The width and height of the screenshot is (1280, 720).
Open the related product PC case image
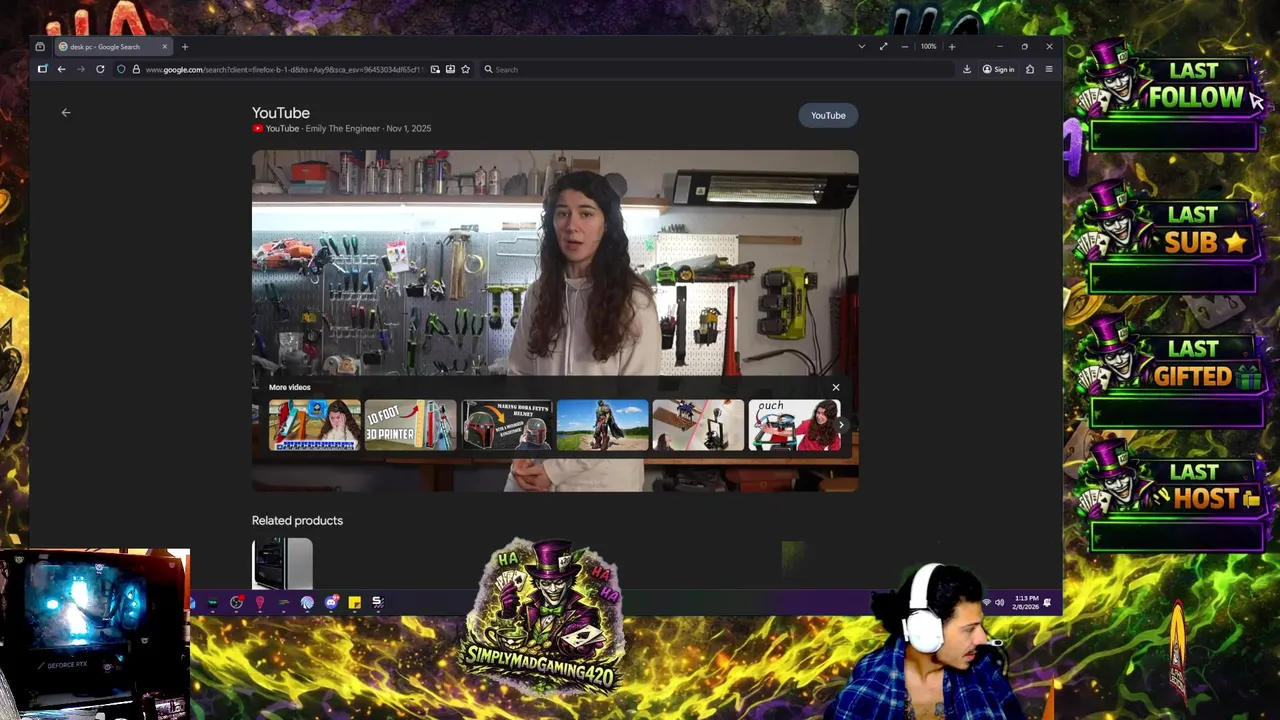[283, 564]
